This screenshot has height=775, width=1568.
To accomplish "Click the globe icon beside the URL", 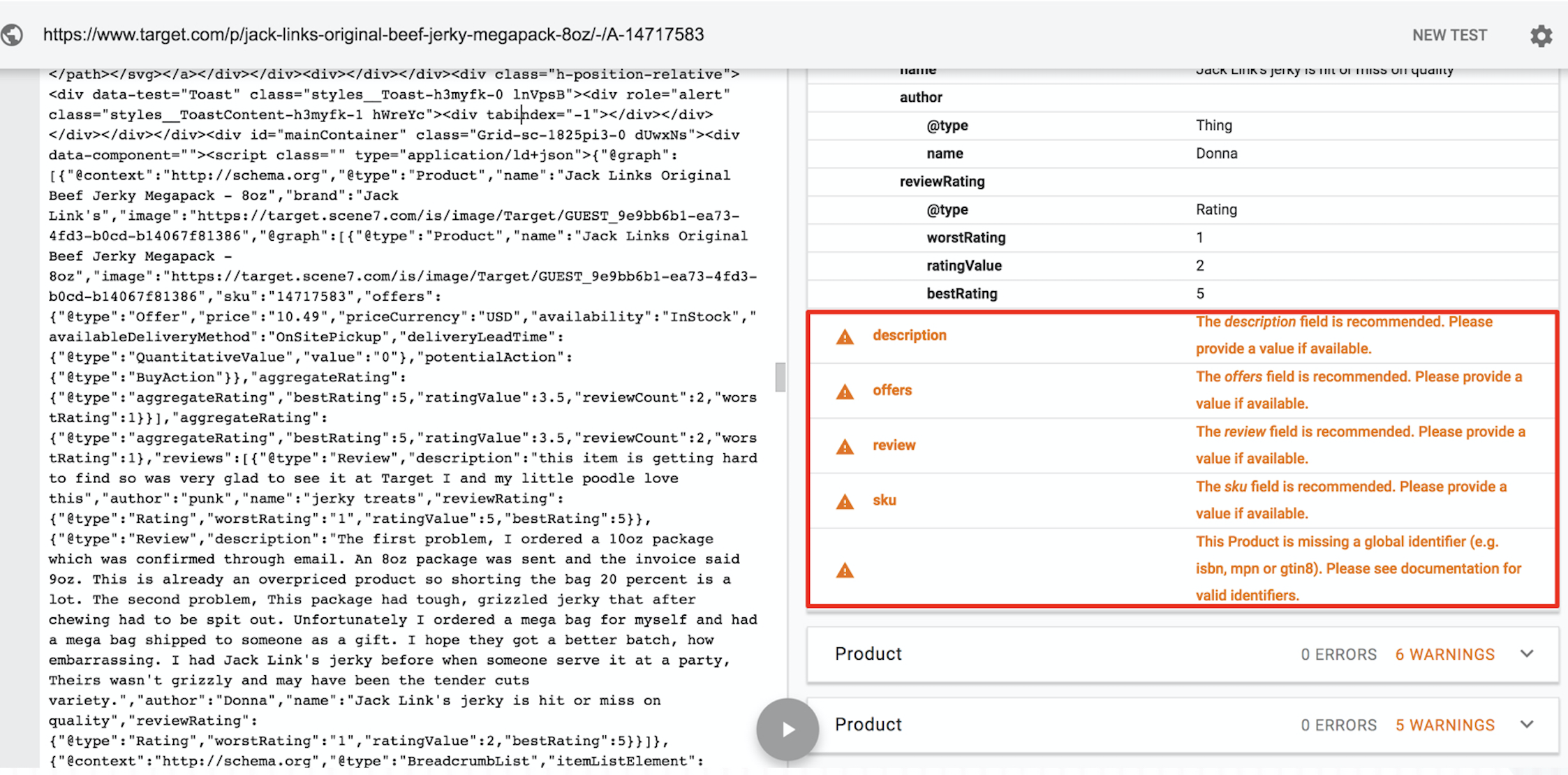I will pyautogui.click(x=12, y=35).
